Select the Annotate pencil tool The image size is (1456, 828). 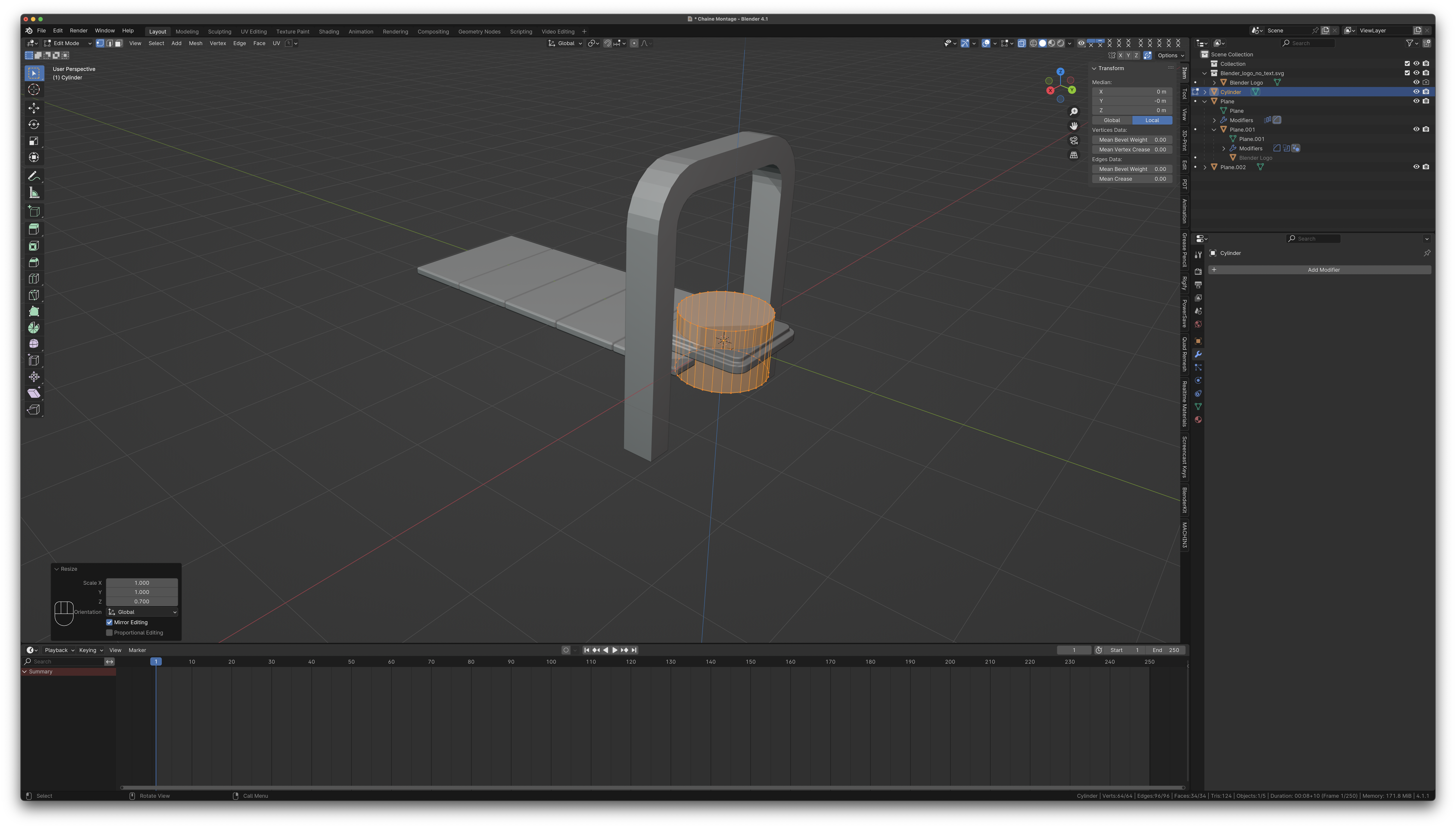(34, 176)
